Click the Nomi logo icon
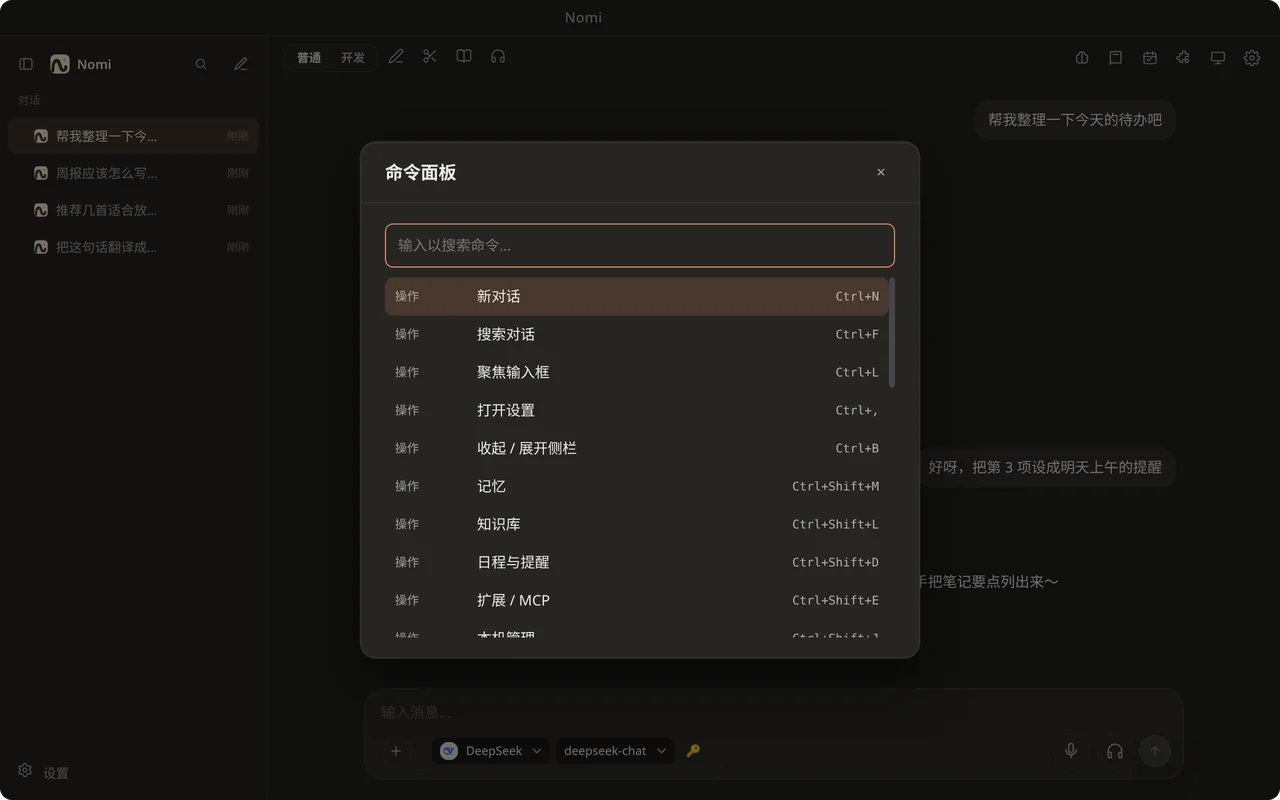Screen dimensions: 1280x800 [60, 64]
